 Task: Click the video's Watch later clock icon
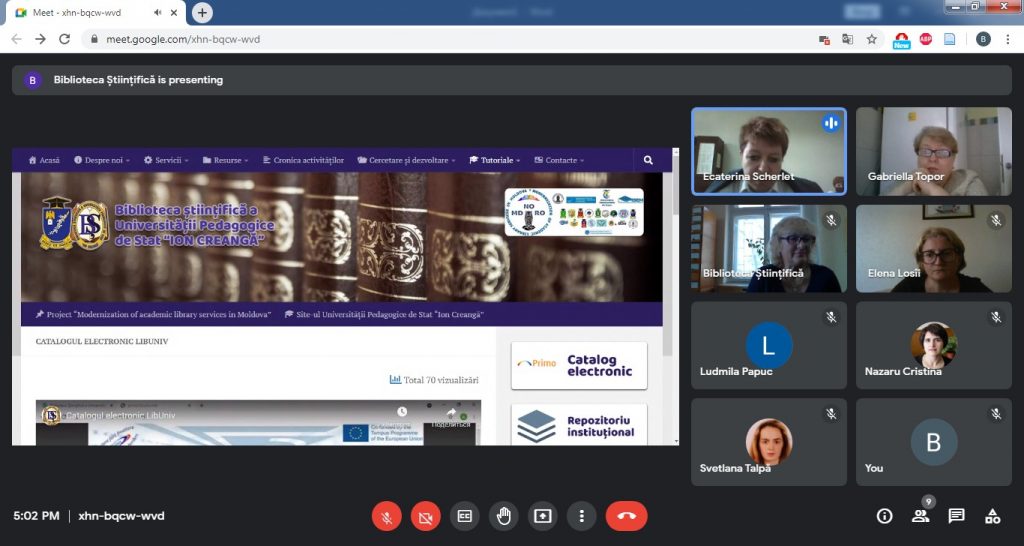tap(402, 412)
